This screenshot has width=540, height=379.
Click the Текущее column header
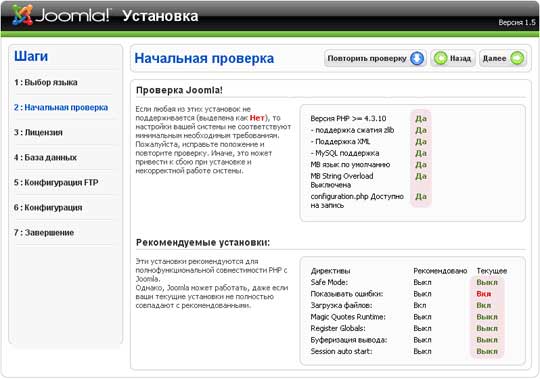tap(492, 271)
